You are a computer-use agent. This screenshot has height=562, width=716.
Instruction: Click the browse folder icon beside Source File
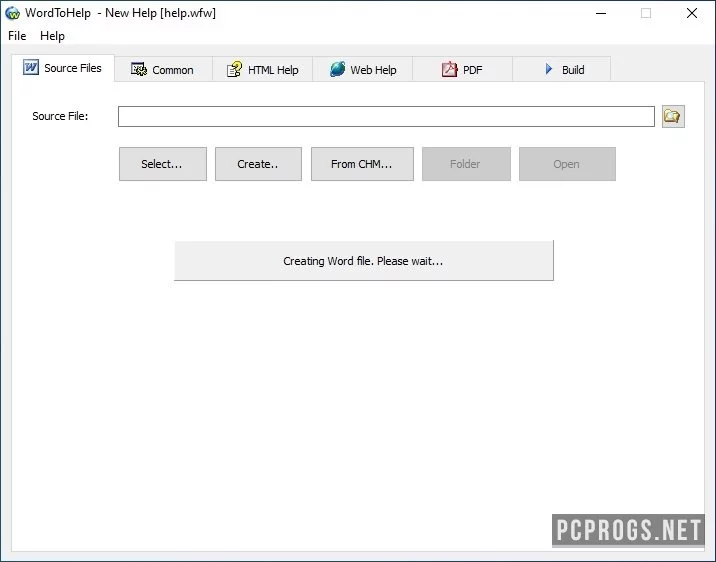[673, 116]
